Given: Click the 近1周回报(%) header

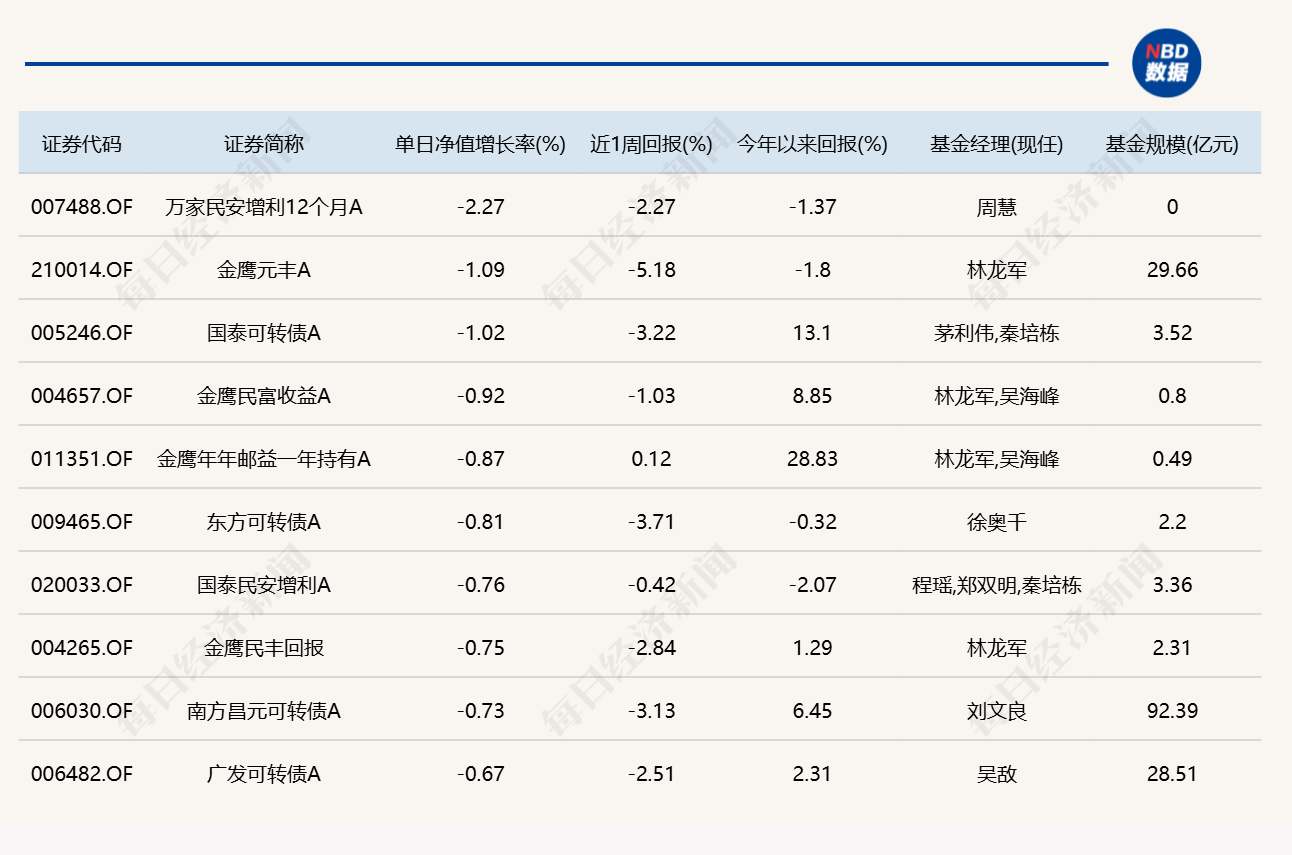Looking at the screenshot, I should pyautogui.click(x=651, y=144).
